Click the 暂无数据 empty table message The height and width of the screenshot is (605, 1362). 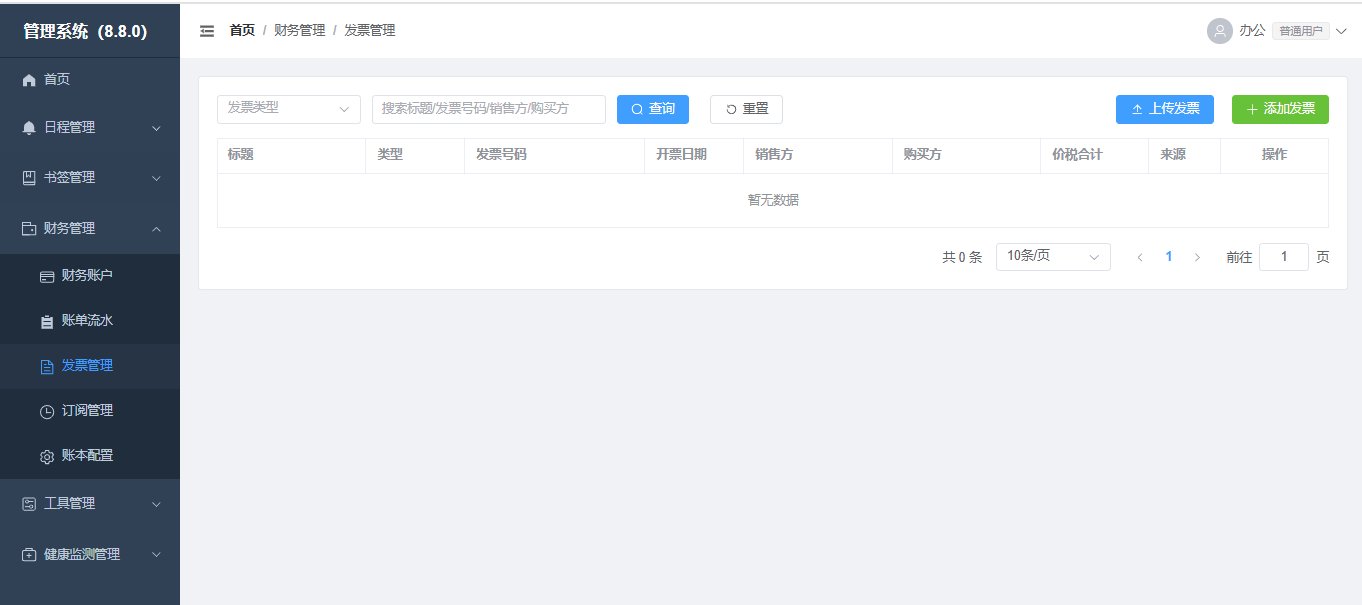coord(773,200)
